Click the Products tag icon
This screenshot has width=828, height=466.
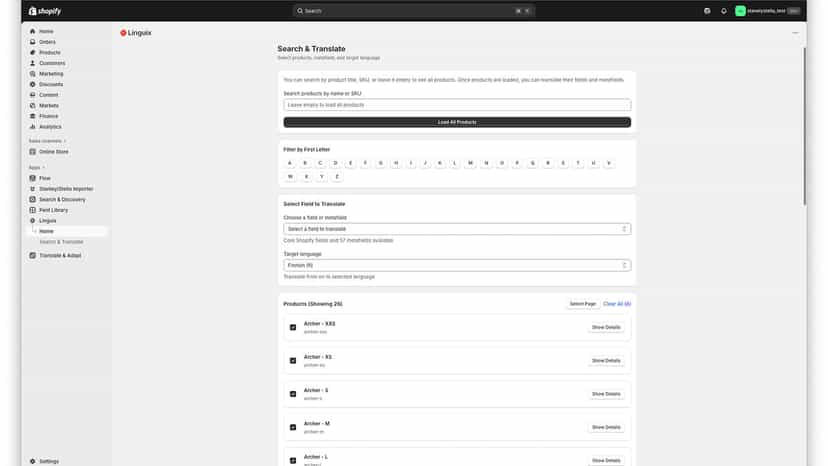[x=33, y=52]
